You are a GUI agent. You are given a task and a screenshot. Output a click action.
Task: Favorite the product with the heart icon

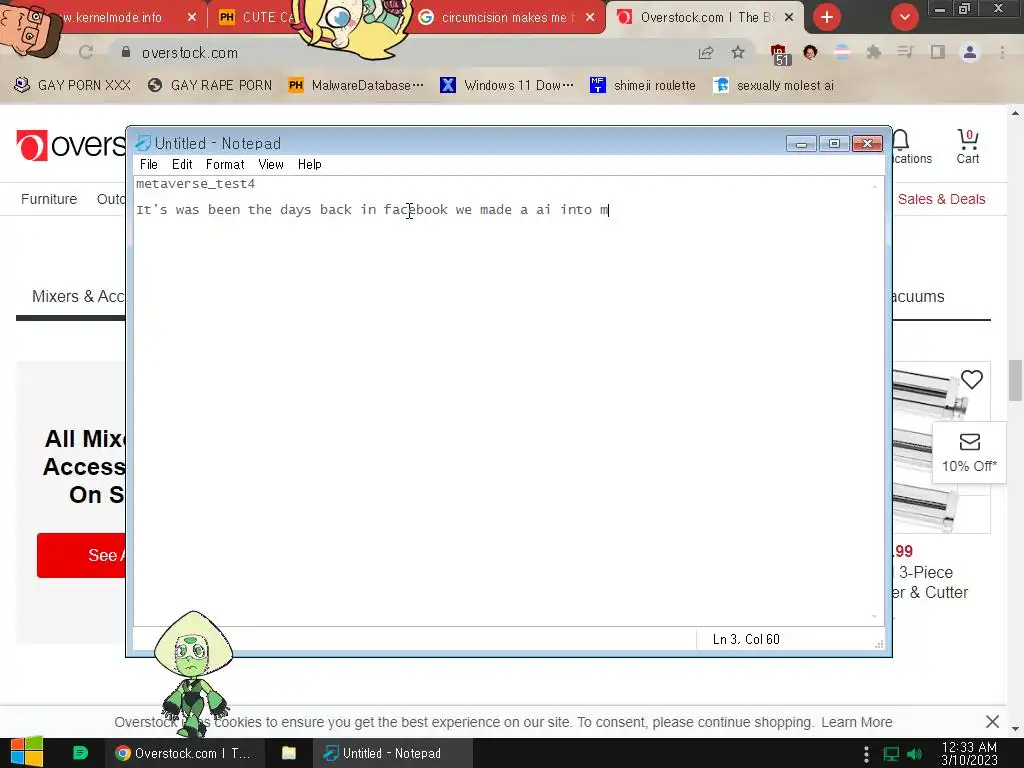(972, 379)
